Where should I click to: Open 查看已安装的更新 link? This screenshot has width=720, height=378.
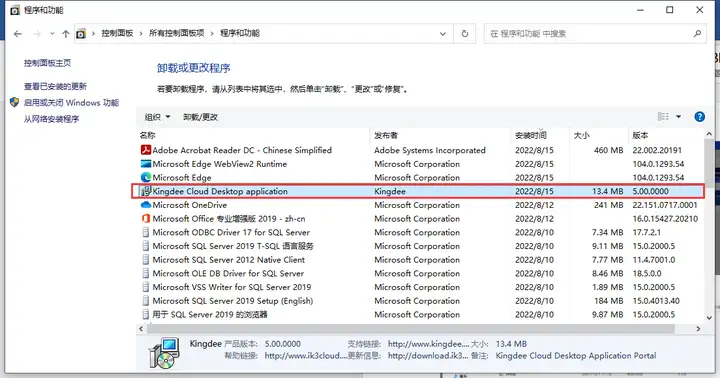click(55, 86)
